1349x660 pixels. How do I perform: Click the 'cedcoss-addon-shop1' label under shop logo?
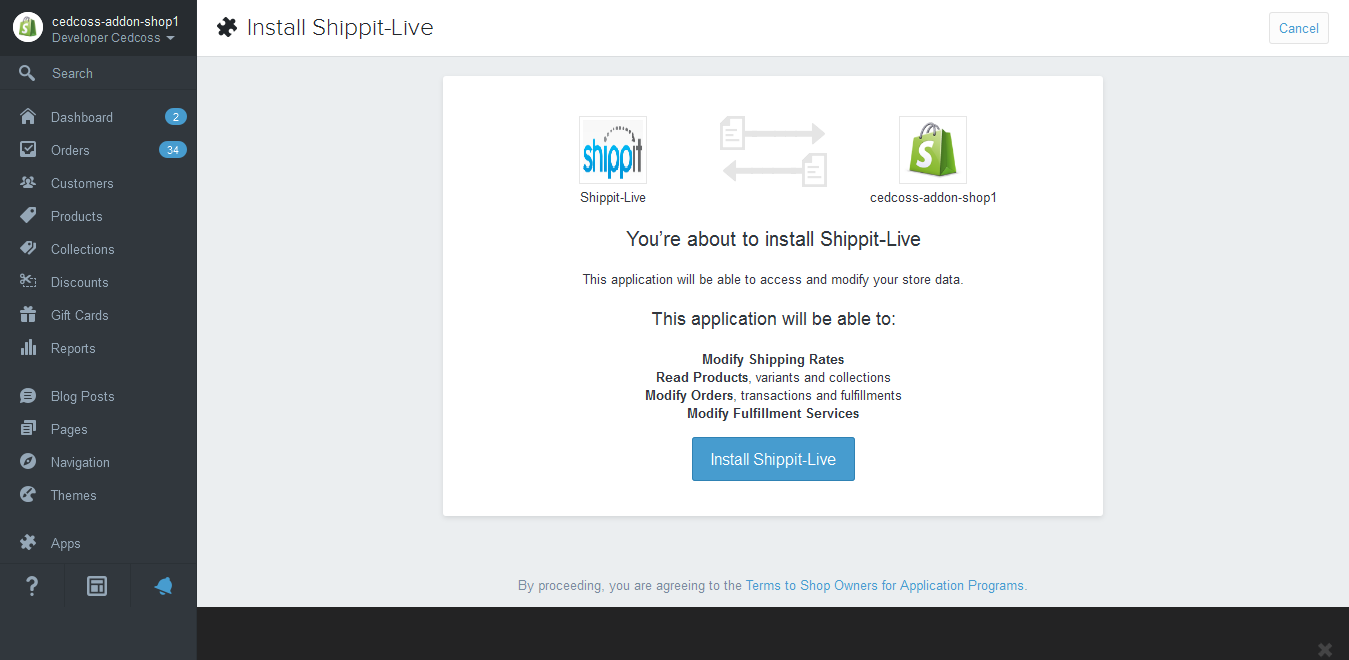pos(933,197)
